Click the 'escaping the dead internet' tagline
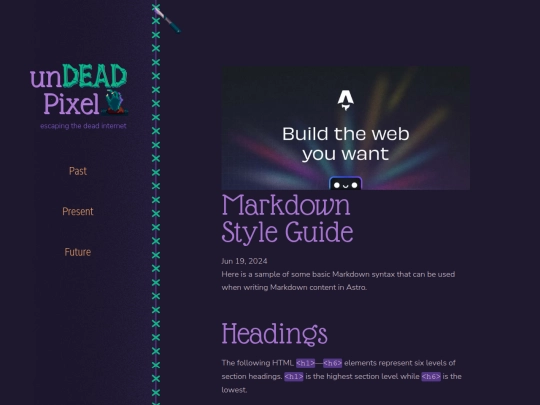 [83, 126]
